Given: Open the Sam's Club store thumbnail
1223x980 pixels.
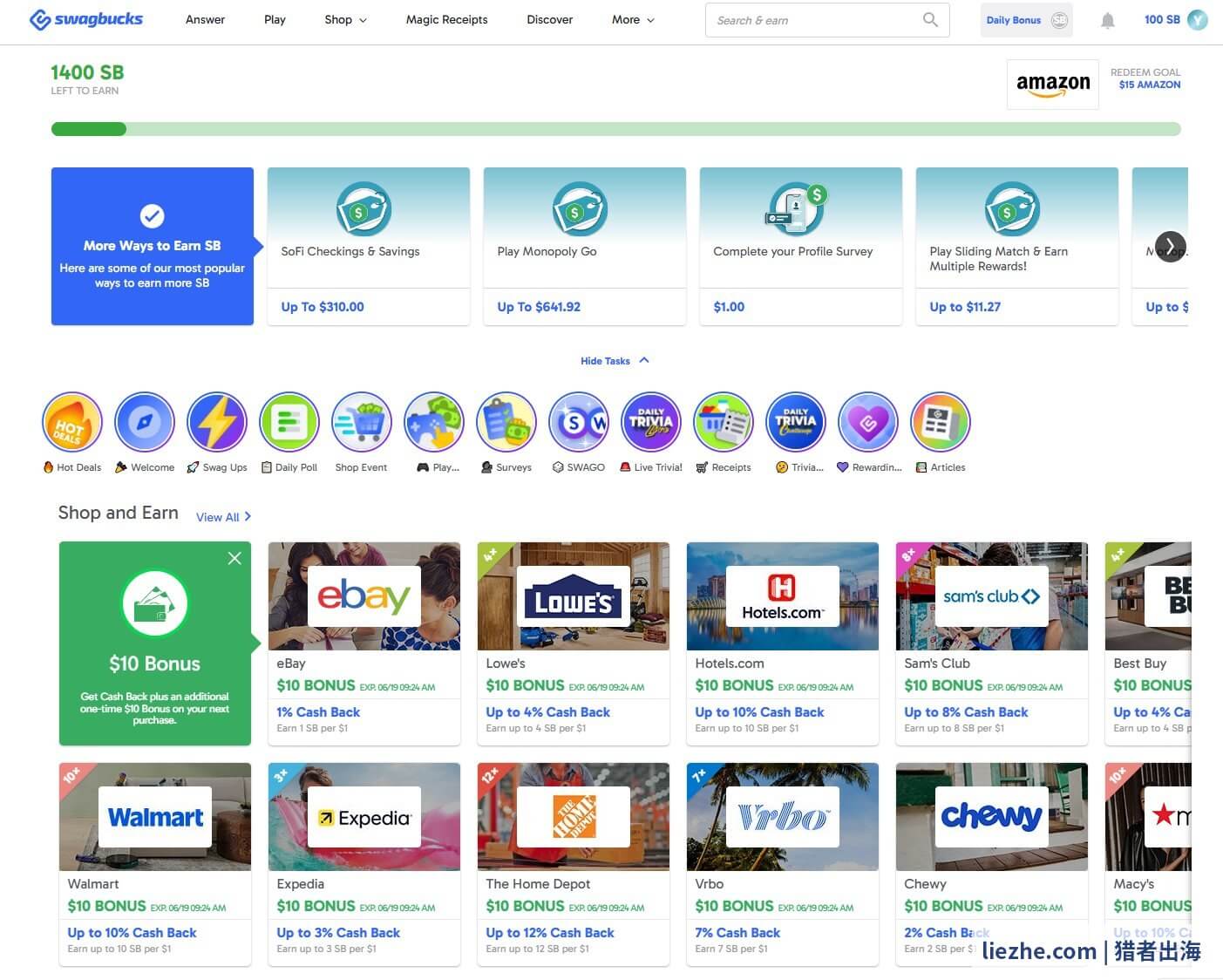Looking at the screenshot, I should pyautogui.click(x=992, y=596).
